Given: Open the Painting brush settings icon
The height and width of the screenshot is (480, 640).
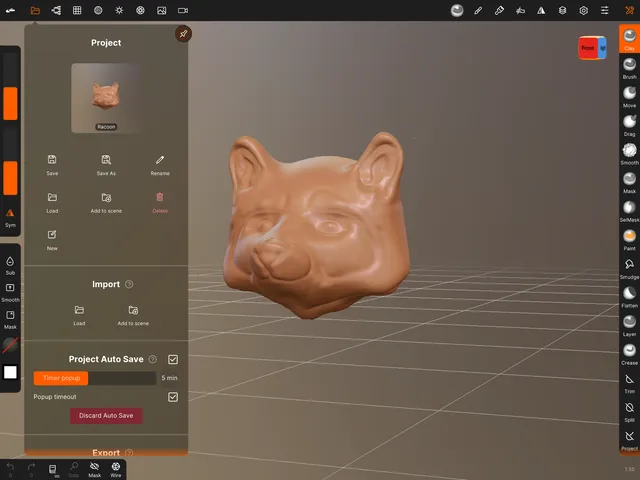Looking at the screenshot, I should click(x=499, y=11).
